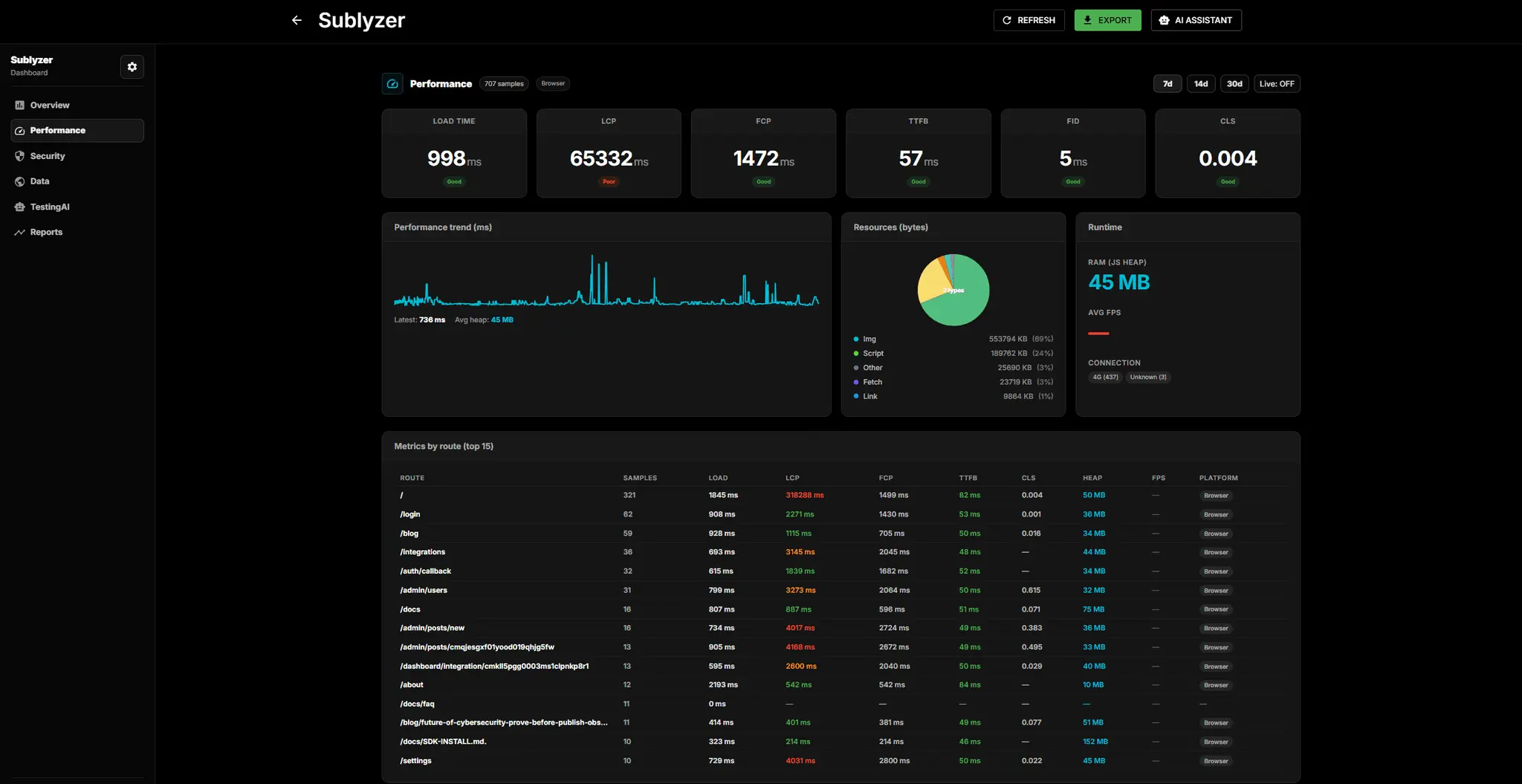Screen dimensions: 1522x784
Task: Click the TestingAI robot sidebar icon
Action: click(20, 207)
